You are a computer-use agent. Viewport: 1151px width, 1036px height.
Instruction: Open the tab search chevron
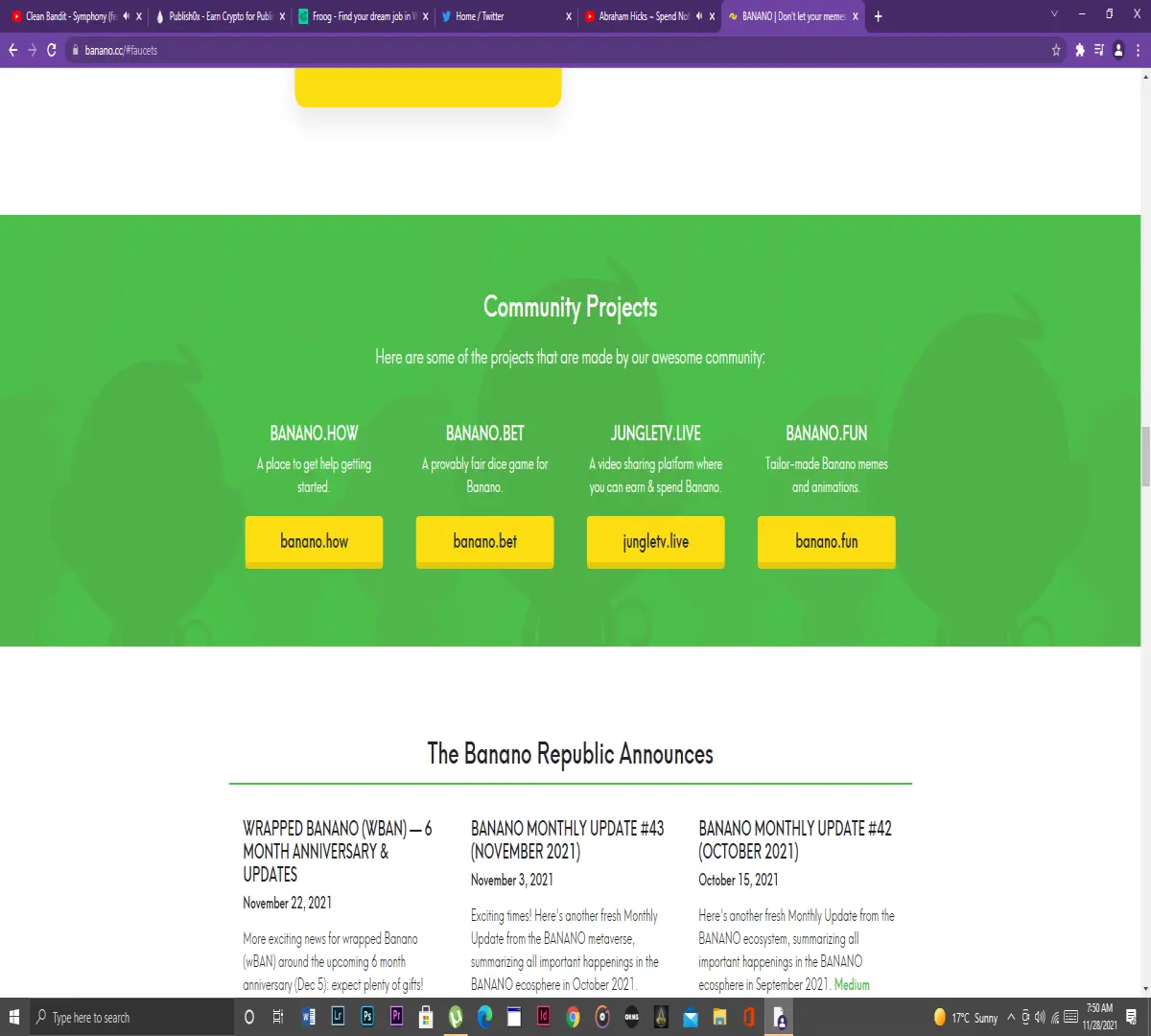pyautogui.click(x=1054, y=14)
